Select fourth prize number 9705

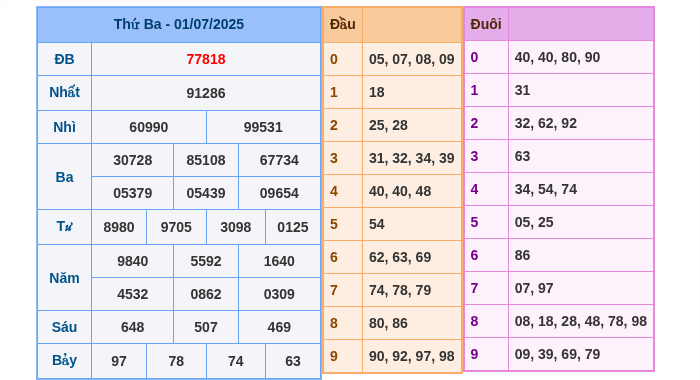click(x=176, y=227)
